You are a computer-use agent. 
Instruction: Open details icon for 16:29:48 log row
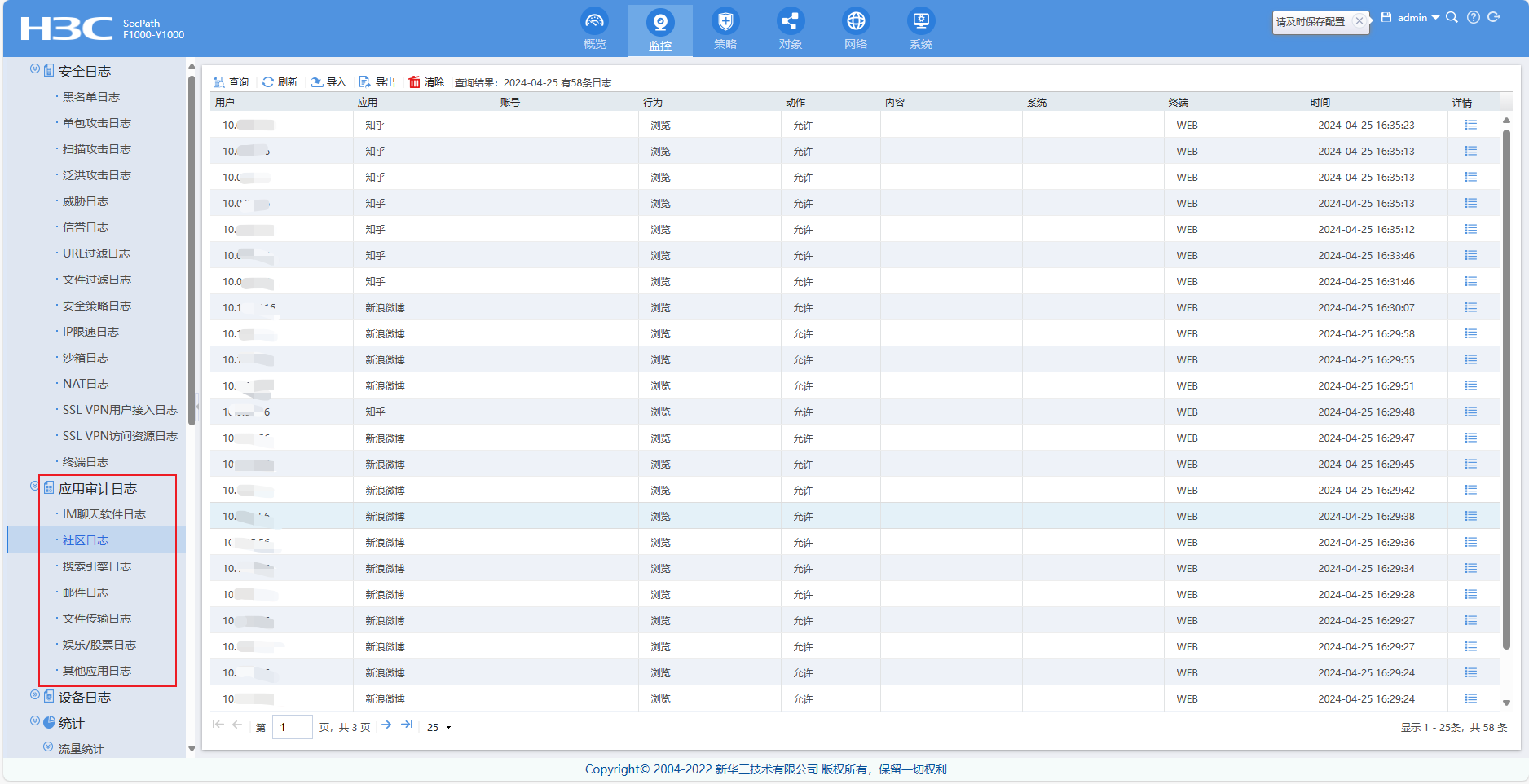point(1471,412)
